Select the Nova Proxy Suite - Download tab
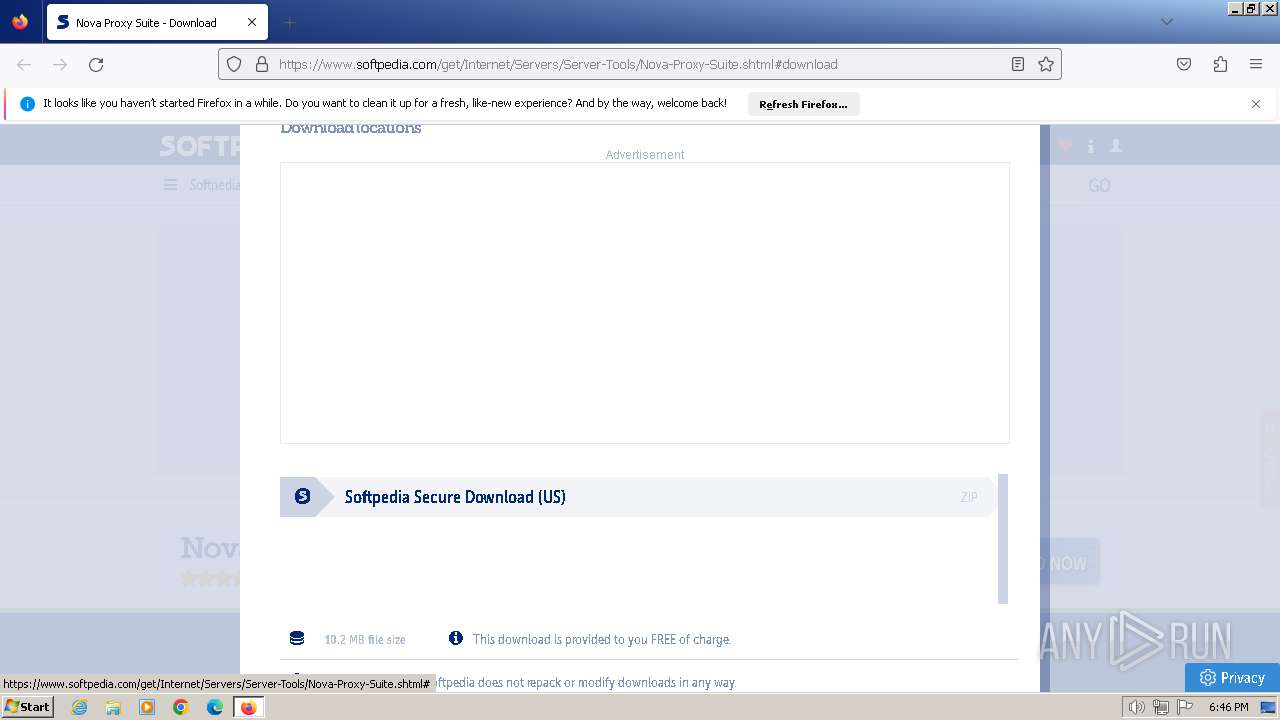Viewport: 1280px width, 720px height. click(155, 22)
